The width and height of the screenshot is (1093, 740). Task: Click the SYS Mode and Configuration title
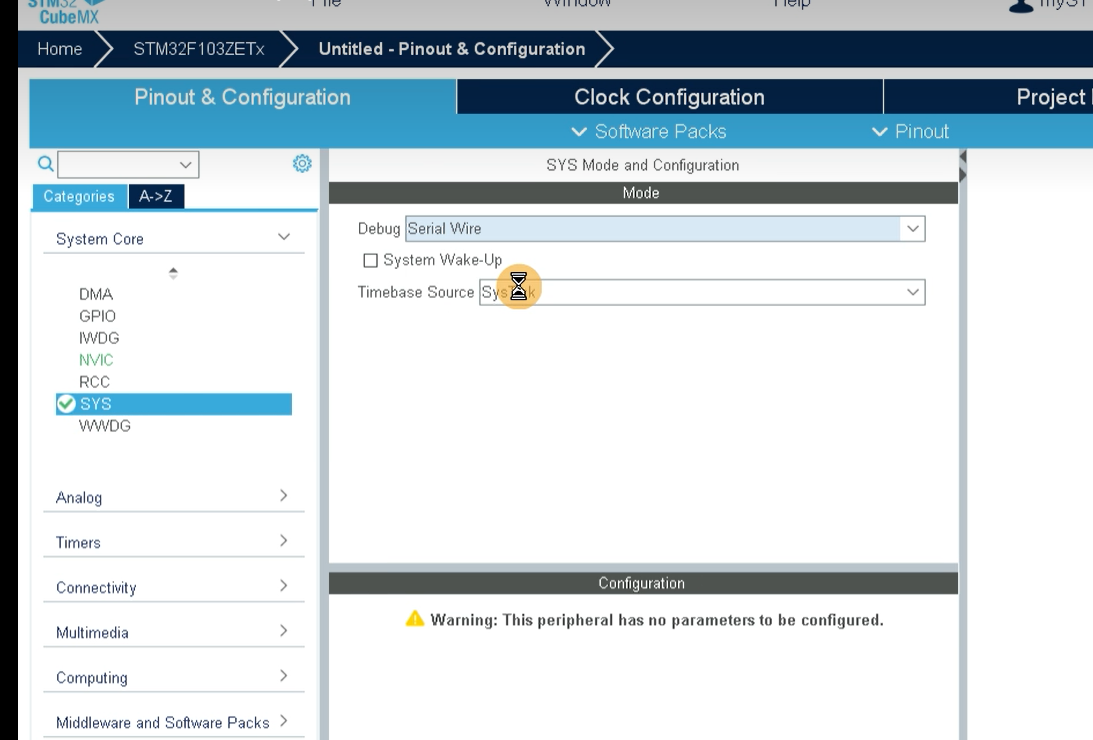(x=643, y=165)
